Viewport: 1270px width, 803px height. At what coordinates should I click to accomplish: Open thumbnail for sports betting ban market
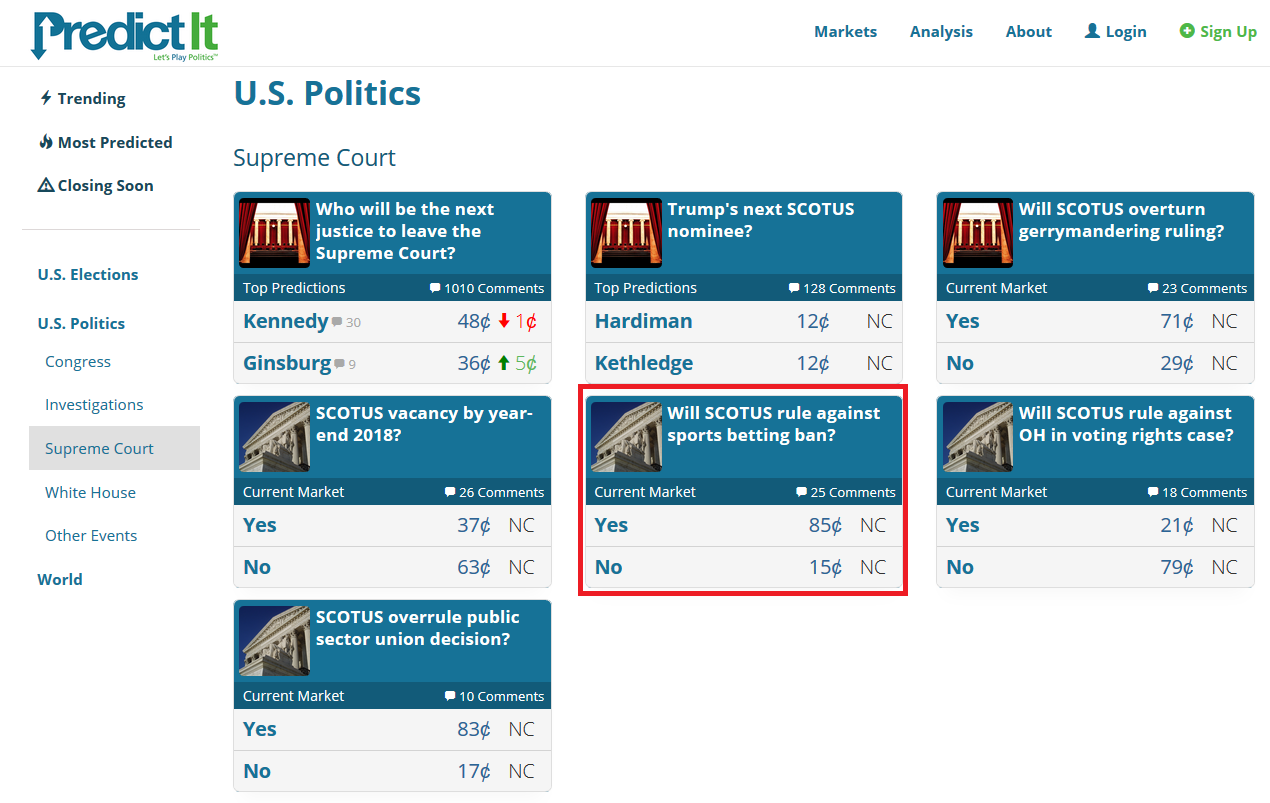point(626,437)
